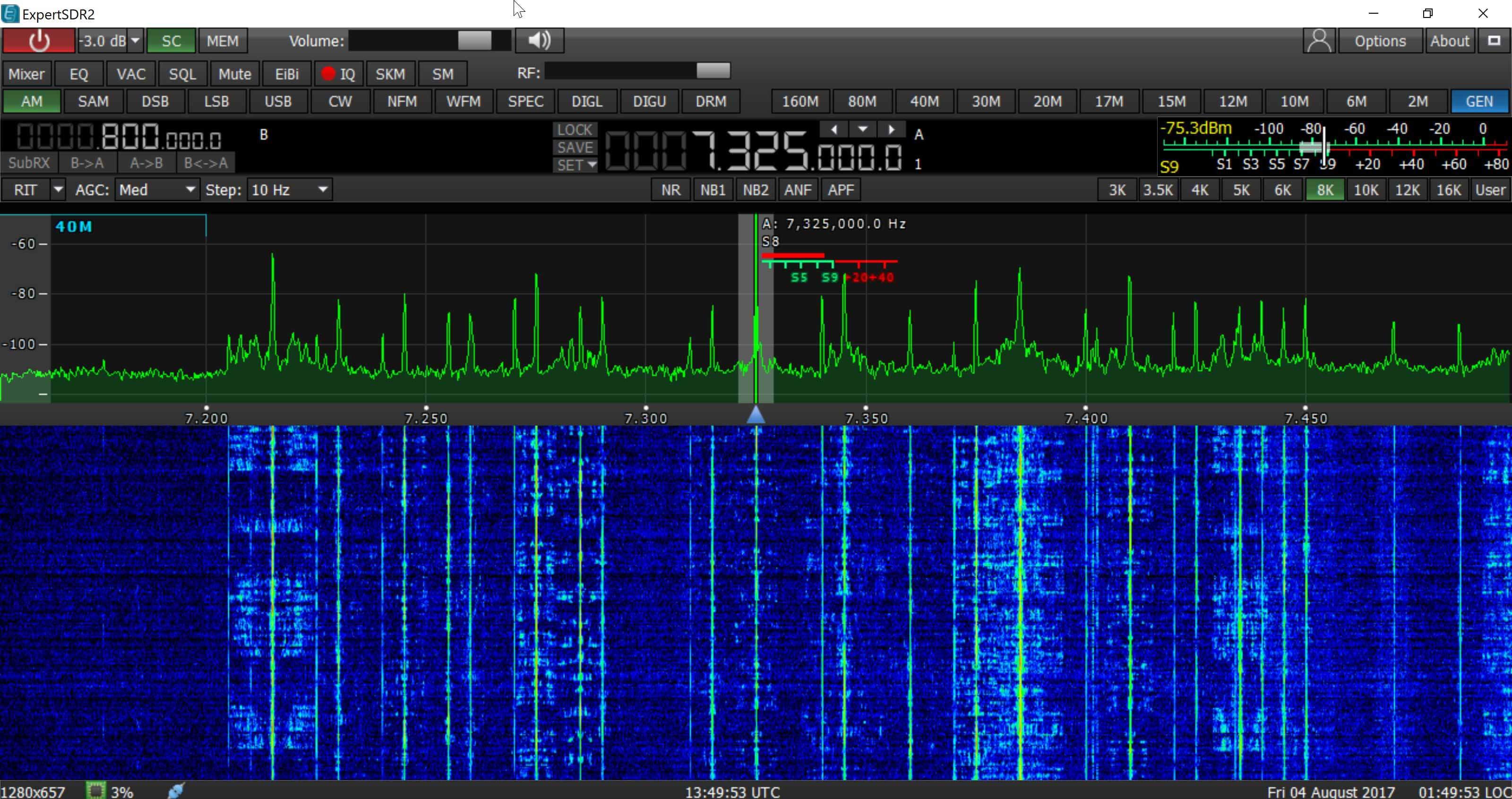Switch to the USB mode
The image size is (1512, 799).
(x=278, y=102)
